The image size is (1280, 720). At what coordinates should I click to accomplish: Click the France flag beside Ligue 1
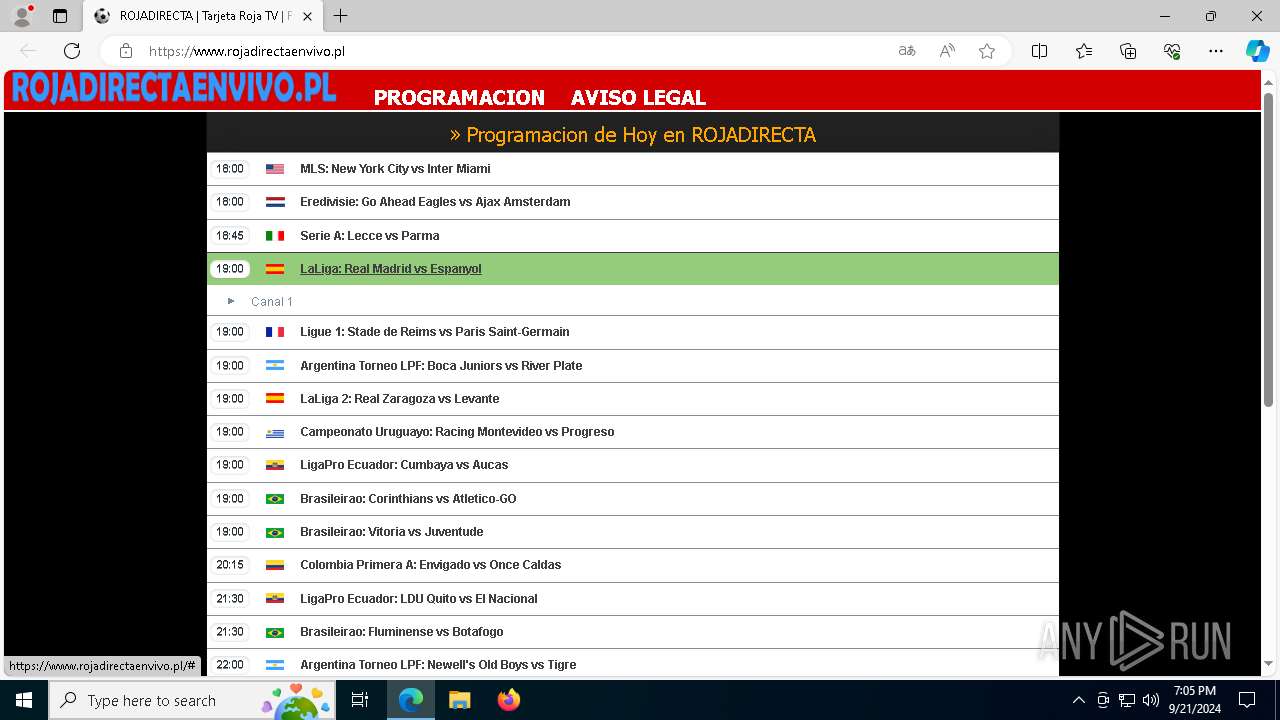click(x=275, y=332)
